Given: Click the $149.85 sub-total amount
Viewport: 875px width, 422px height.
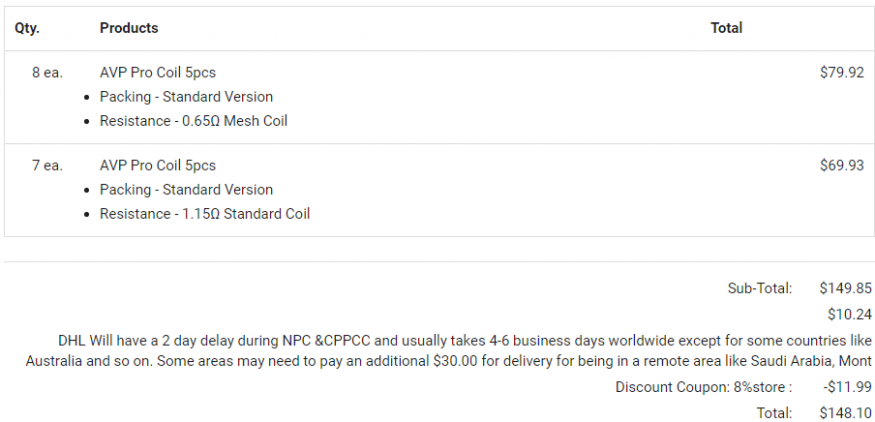Looking at the screenshot, I should 845,288.
